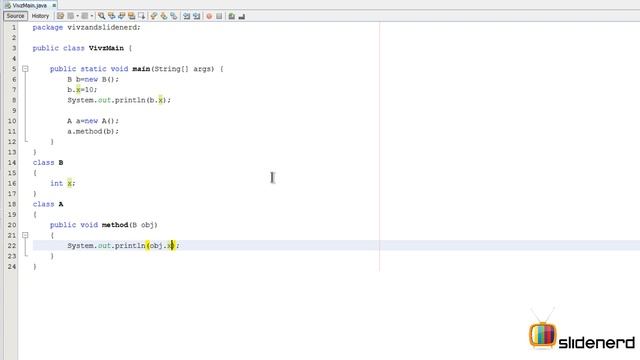The height and width of the screenshot is (360, 640).
Task: Click the Back navigation toolbar icon
Action: (71, 16)
